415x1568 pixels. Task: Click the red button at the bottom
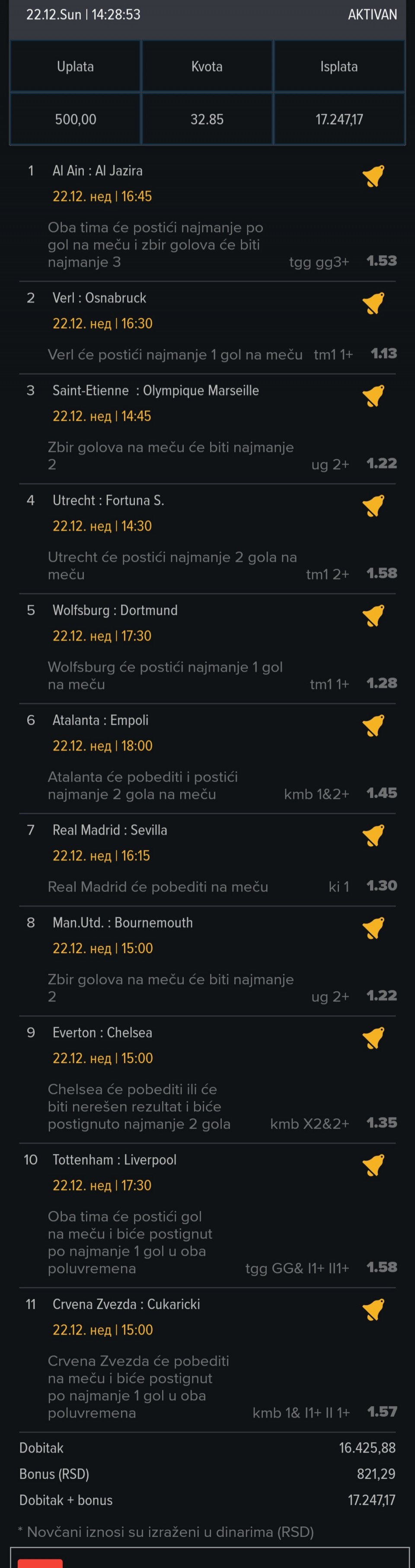tap(40, 1563)
